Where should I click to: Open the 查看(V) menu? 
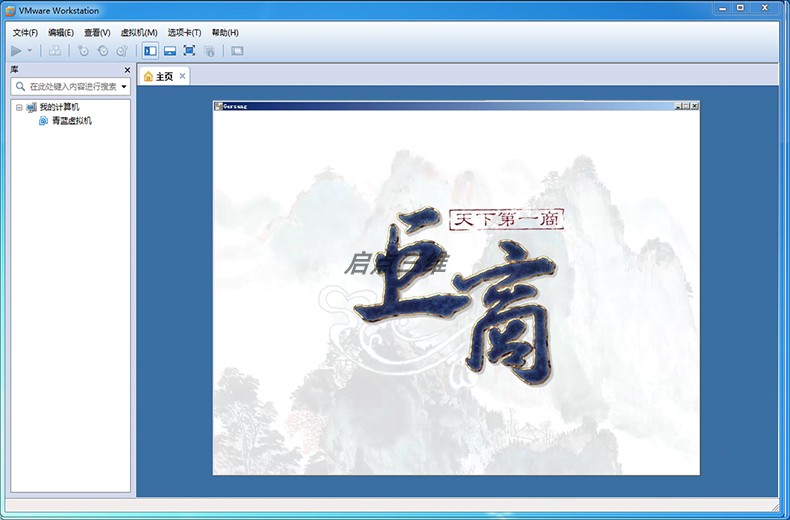(x=97, y=33)
